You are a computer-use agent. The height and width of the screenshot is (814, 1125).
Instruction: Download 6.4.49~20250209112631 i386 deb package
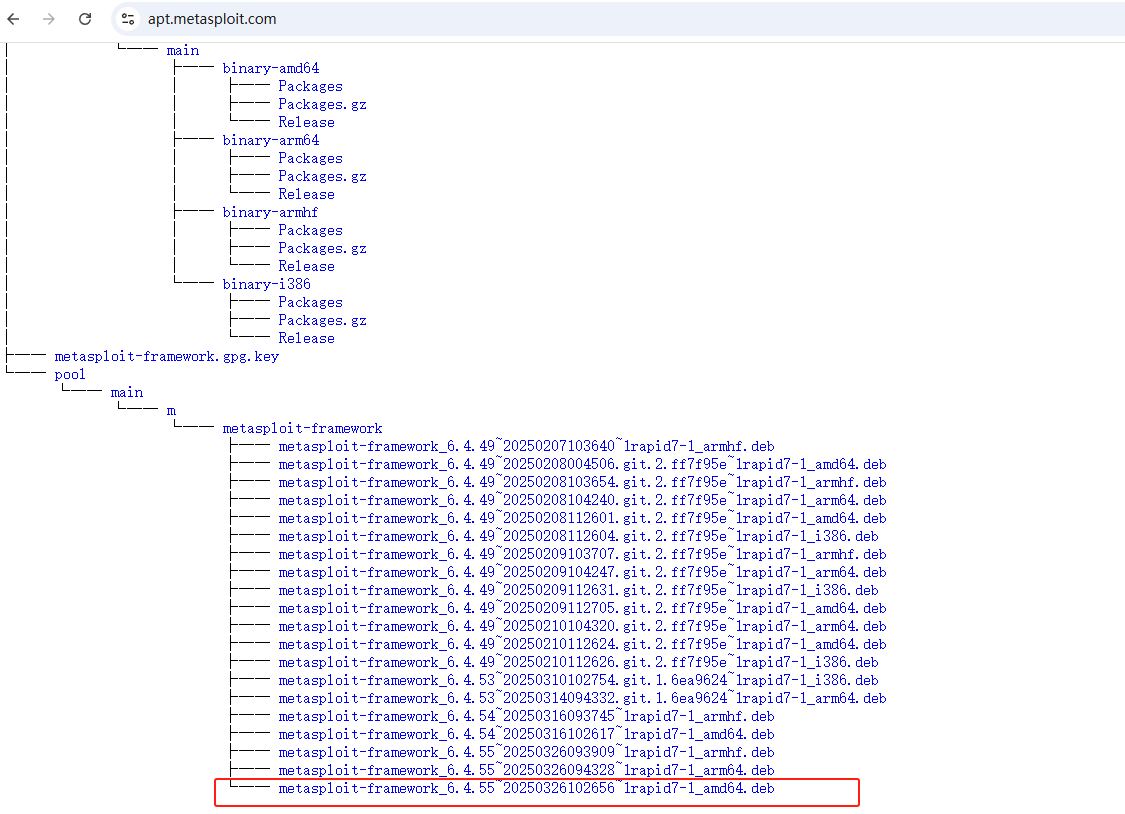coord(578,590)
